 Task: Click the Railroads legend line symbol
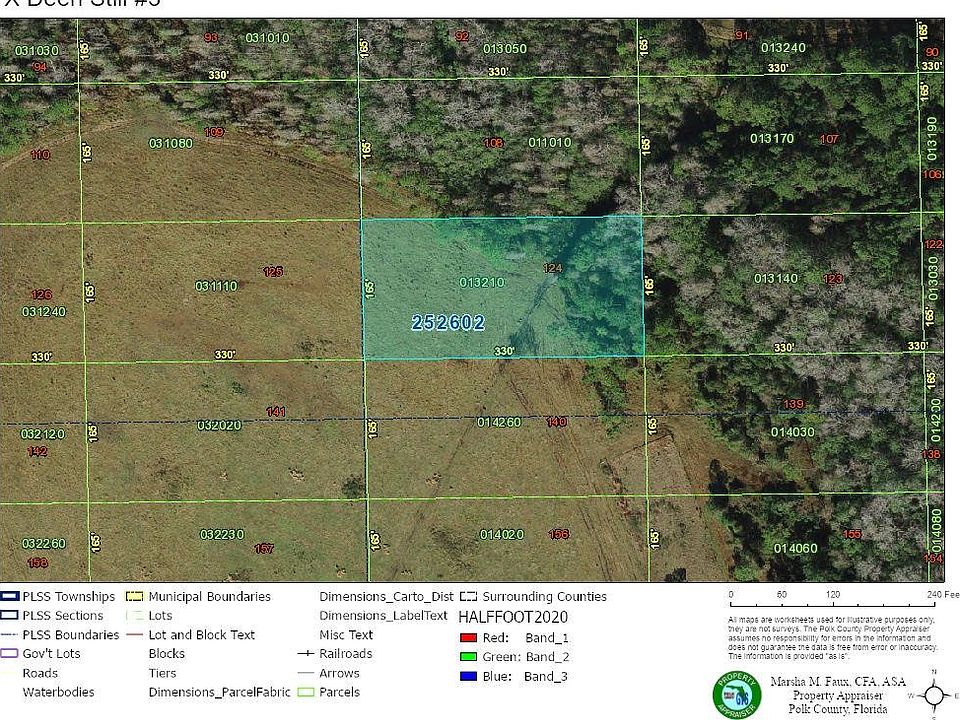(x=305, y=654)
